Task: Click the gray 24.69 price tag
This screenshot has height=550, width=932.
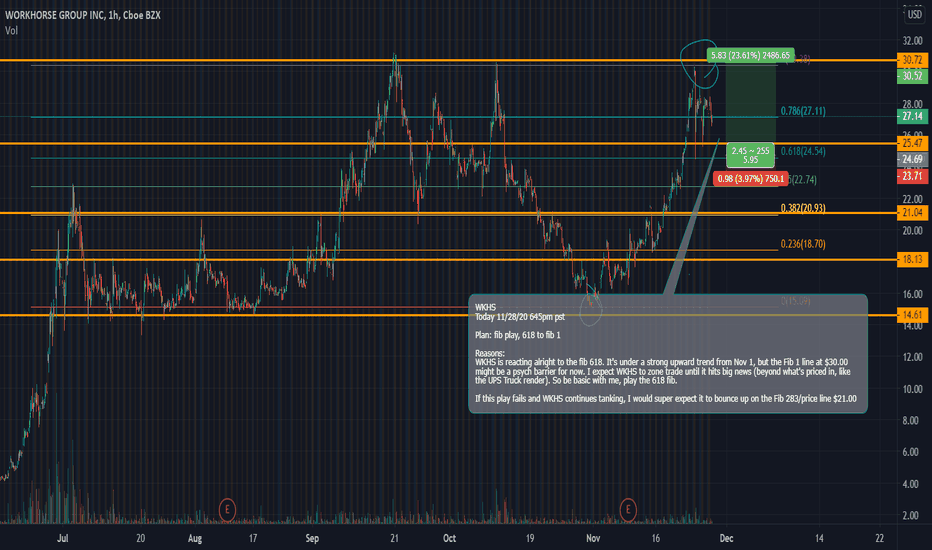Action: click(912, 159)
